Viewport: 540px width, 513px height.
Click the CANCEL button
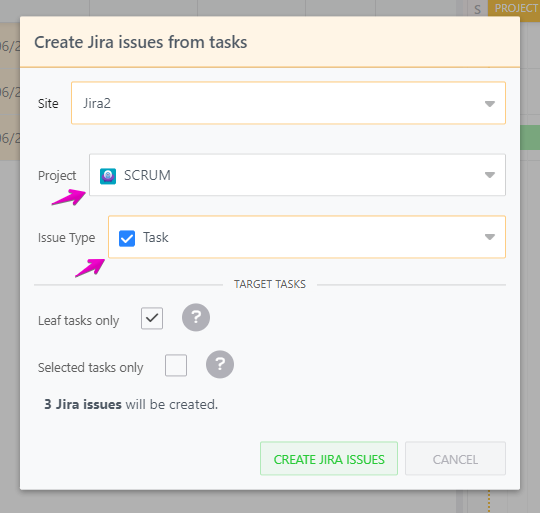pyautogui.click(x=455, y=459)
